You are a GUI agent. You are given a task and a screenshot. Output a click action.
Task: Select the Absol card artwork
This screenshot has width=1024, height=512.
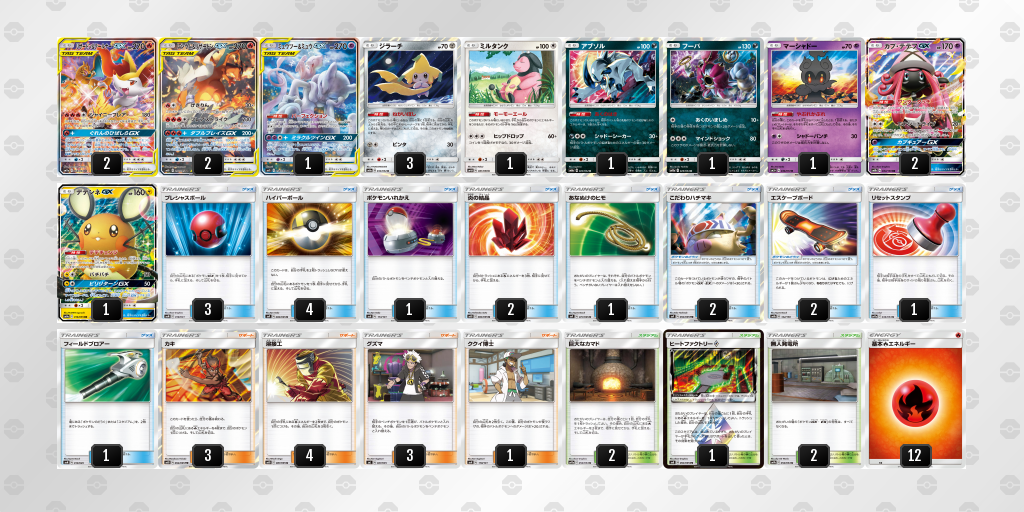(x=611, y=77)
